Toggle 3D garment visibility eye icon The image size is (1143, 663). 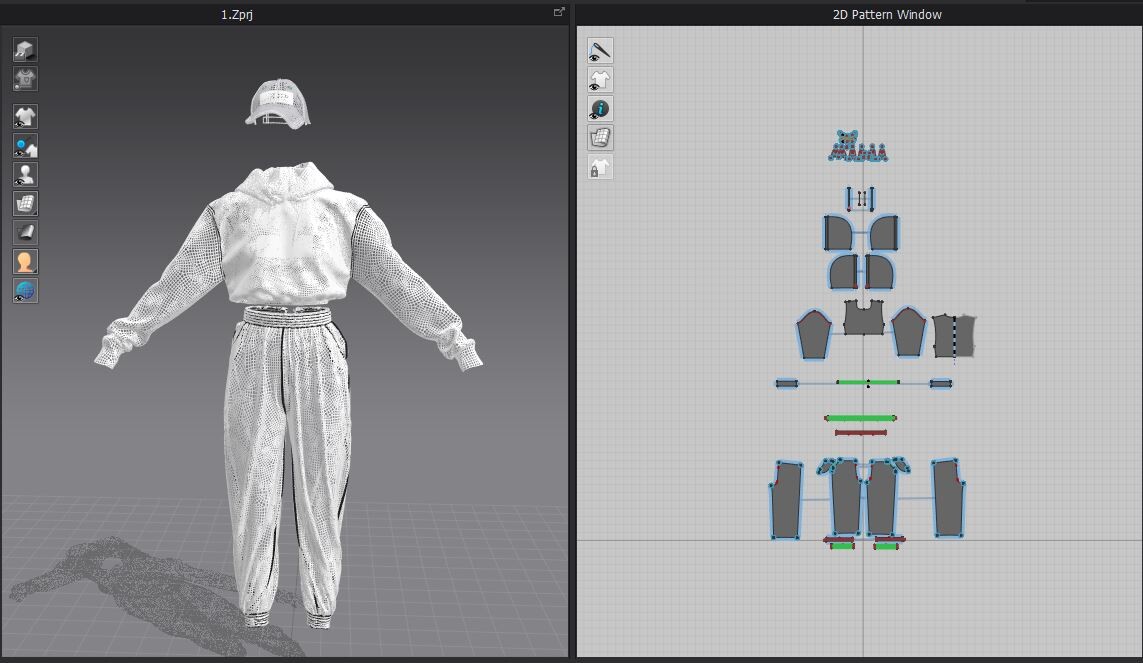pos(25,117)
